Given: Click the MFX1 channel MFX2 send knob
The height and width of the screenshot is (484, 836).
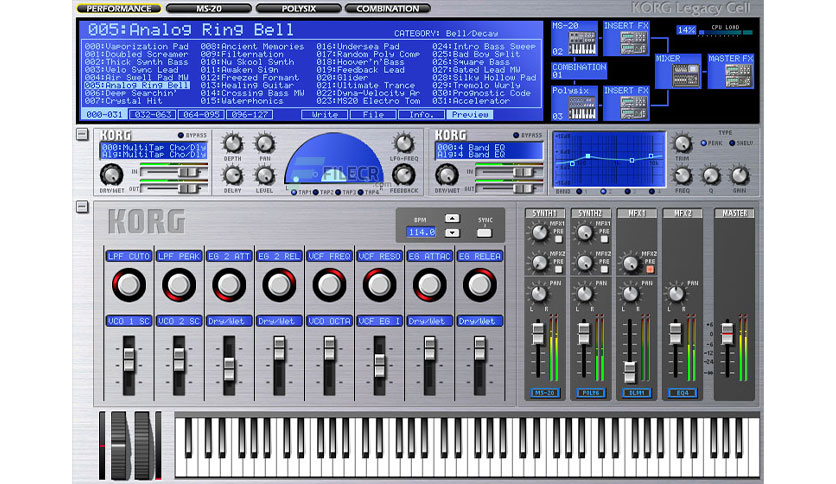Looking at the screenshot, I should pyautogui.click(x=631, y=263).
